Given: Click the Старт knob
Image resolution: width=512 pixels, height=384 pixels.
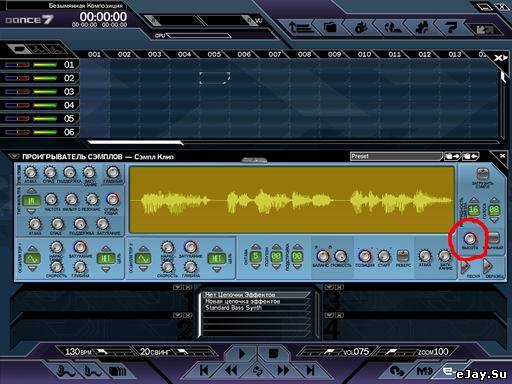Looking at the screenshot, I should 384,256.
